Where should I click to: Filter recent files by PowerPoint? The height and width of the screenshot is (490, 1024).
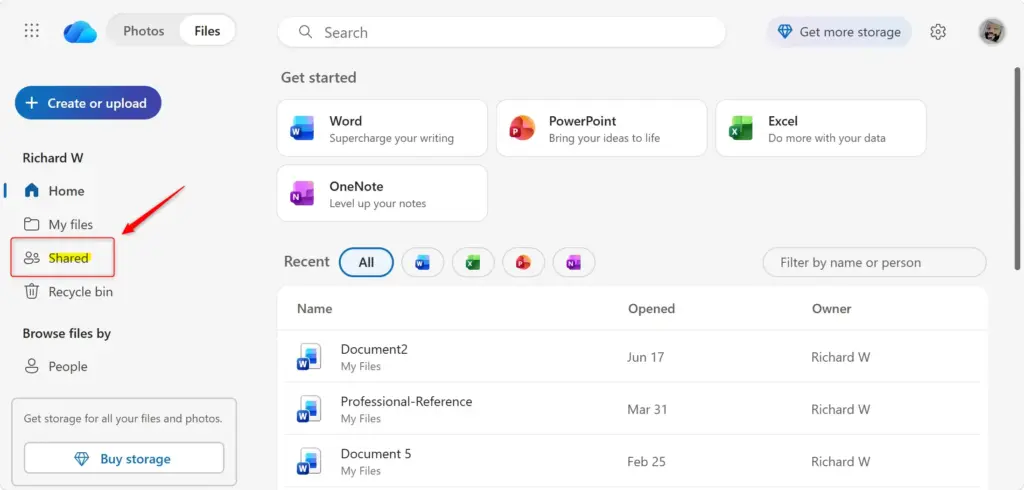523,262
